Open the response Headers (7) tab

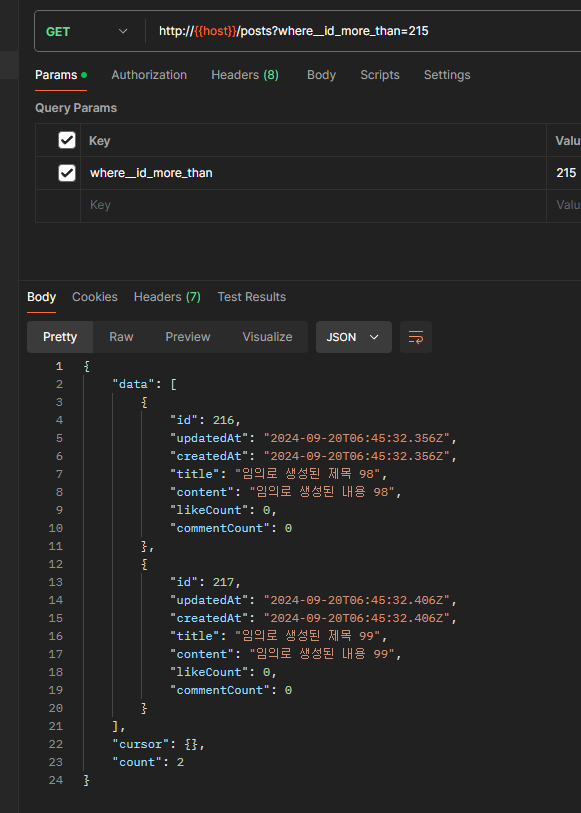[x=167, y=297]
